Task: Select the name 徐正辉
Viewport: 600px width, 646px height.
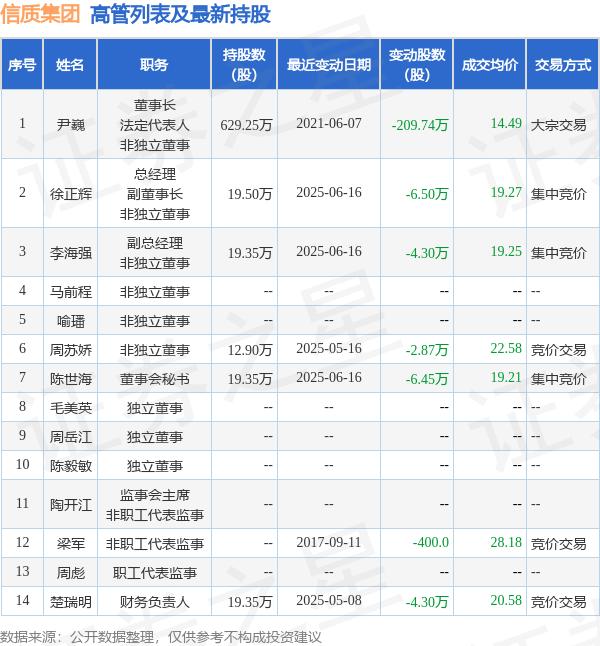Action: 71,194
